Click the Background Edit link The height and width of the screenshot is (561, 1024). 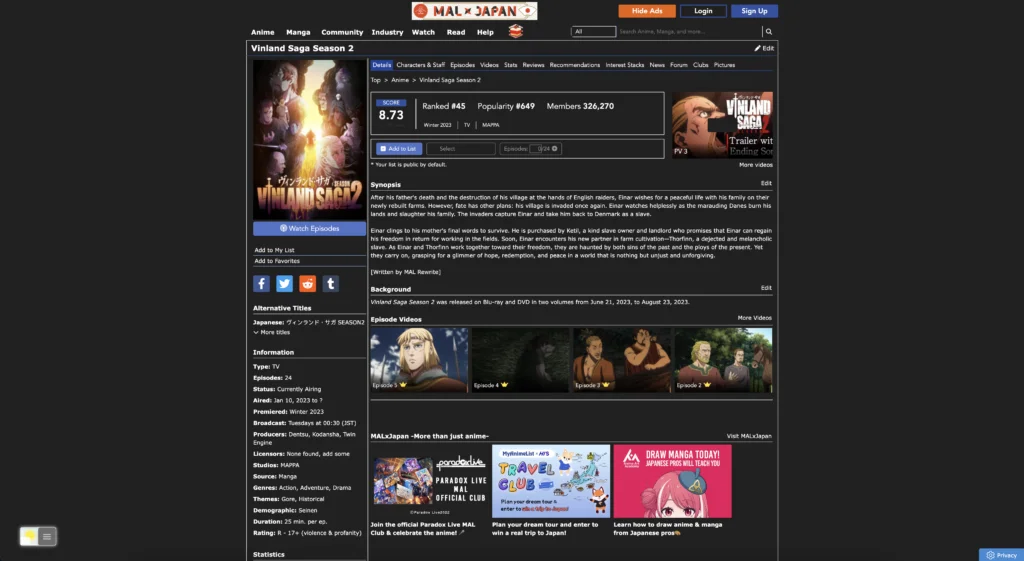point(766,288)
